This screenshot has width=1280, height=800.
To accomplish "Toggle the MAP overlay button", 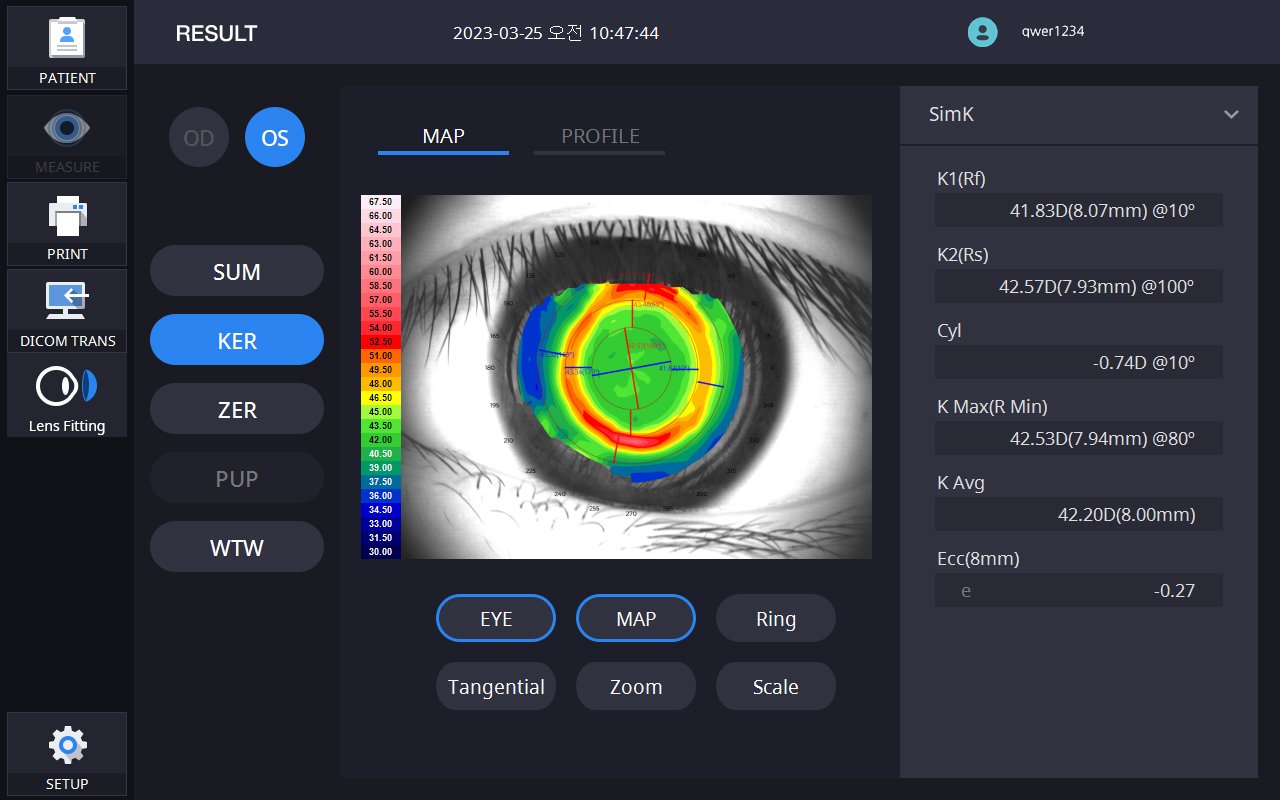I will point(636,619).
